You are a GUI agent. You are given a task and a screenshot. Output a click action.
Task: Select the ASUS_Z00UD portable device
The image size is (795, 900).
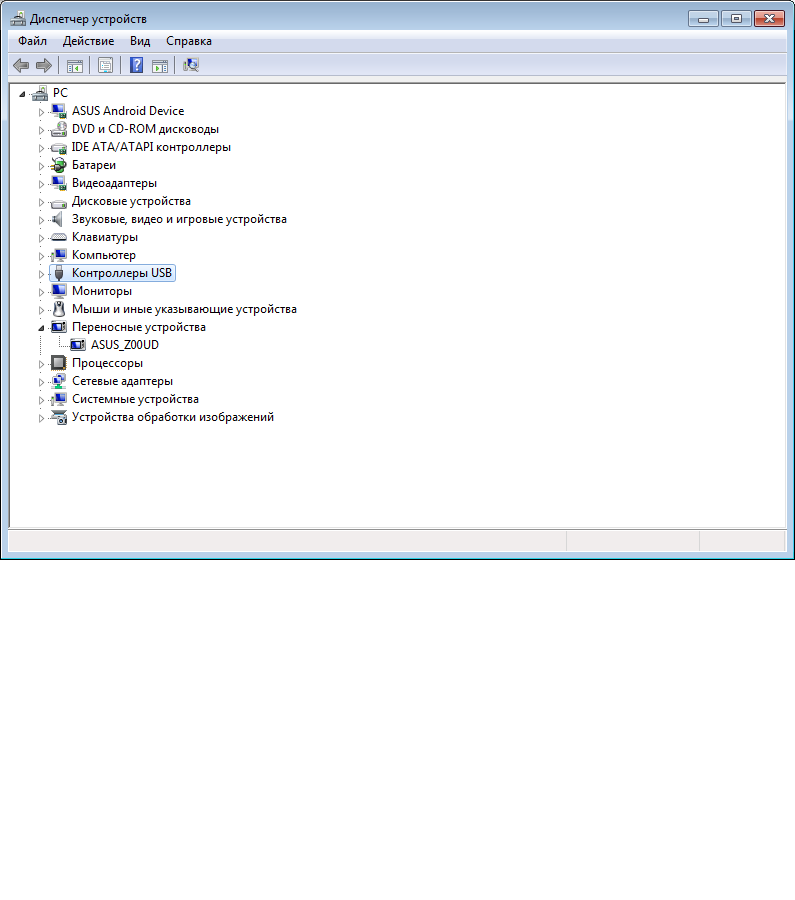pyautogui.click(x=124, y=345)
